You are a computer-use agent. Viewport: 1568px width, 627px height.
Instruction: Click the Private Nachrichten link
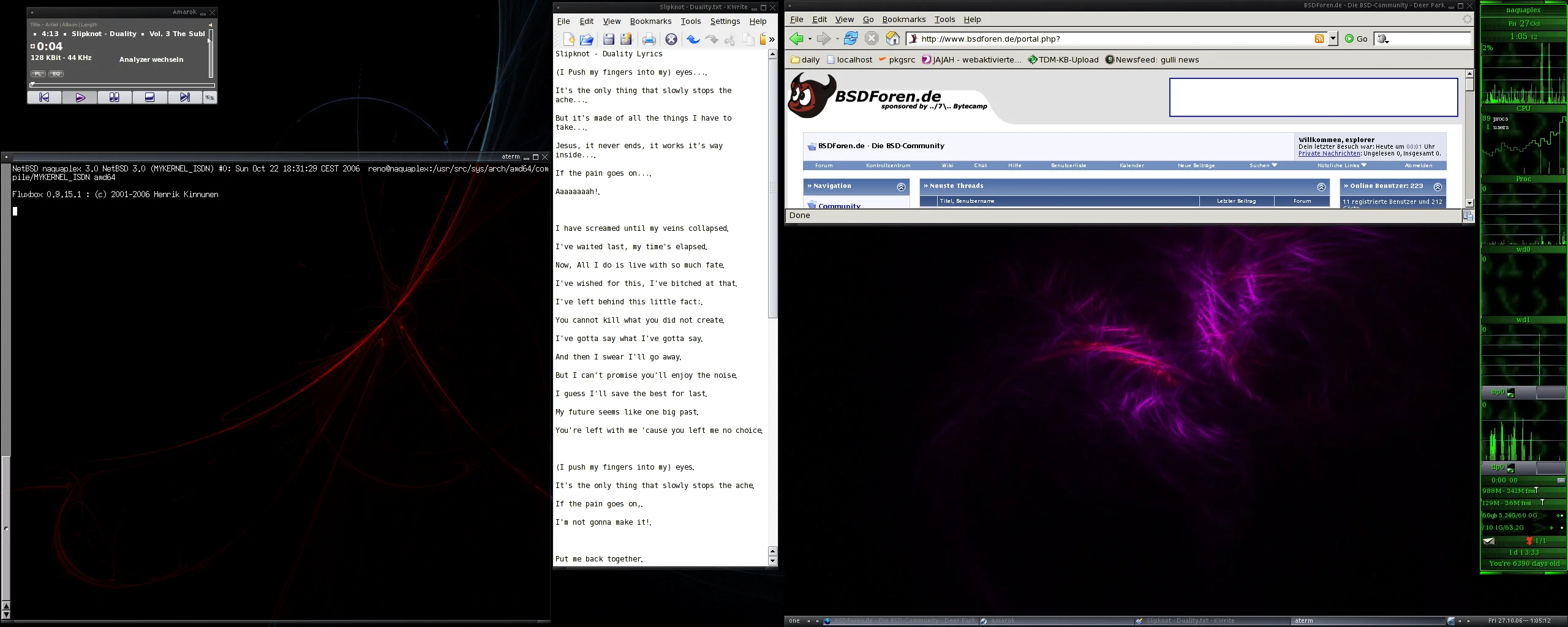coord(1329,154)
